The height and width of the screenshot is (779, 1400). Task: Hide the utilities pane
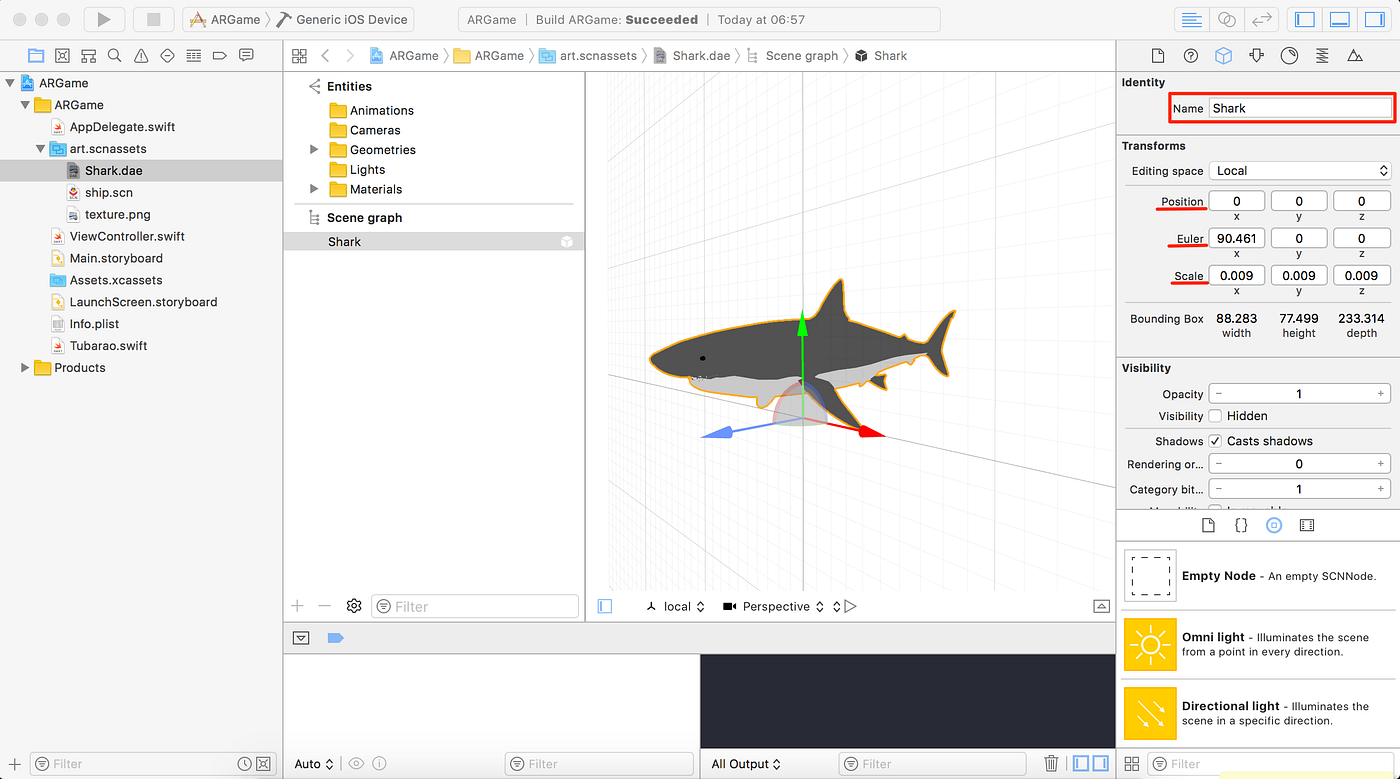(1376, 19)
